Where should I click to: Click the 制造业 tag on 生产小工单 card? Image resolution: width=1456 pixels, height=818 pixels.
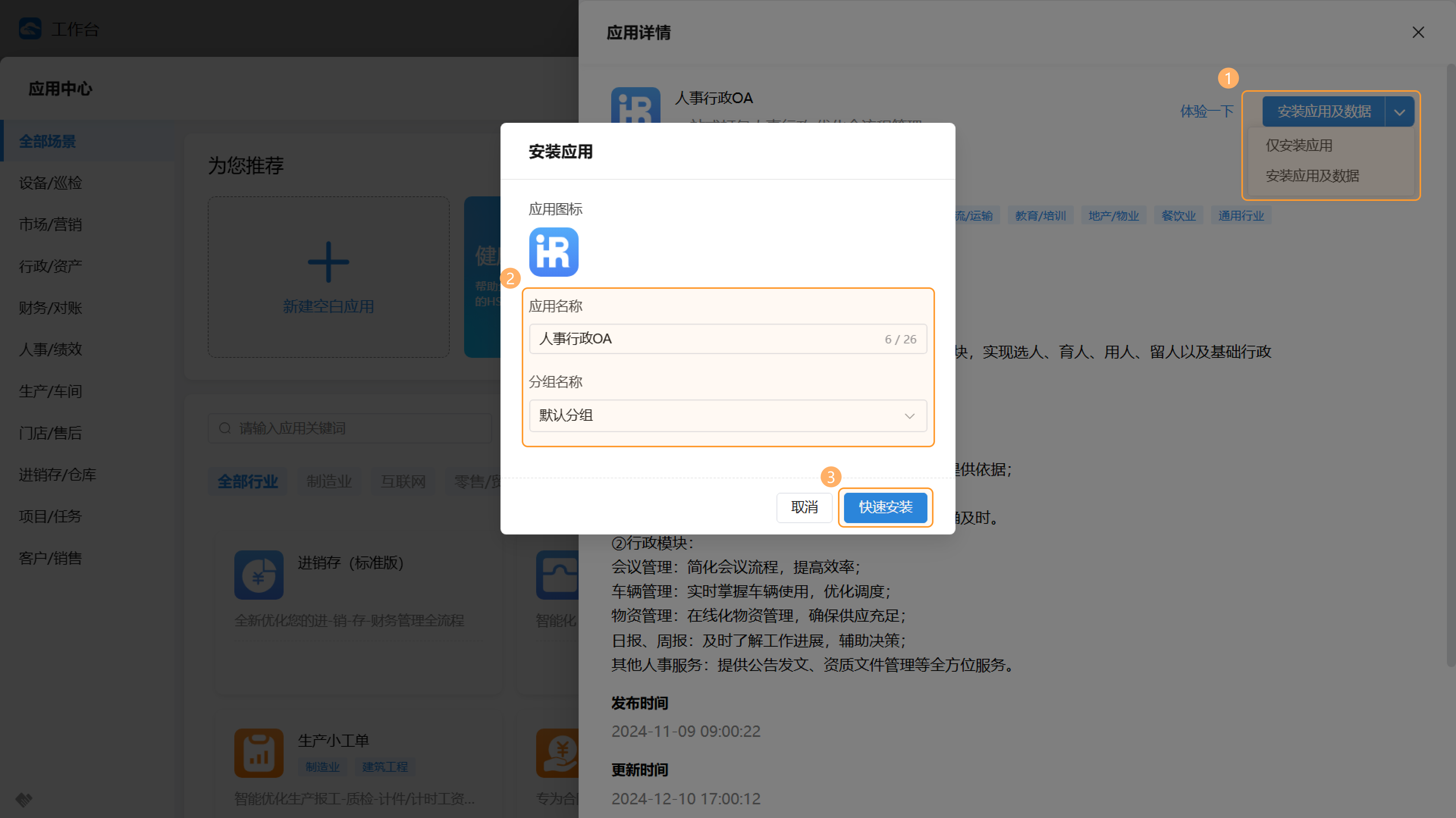(x=322, y=766)
